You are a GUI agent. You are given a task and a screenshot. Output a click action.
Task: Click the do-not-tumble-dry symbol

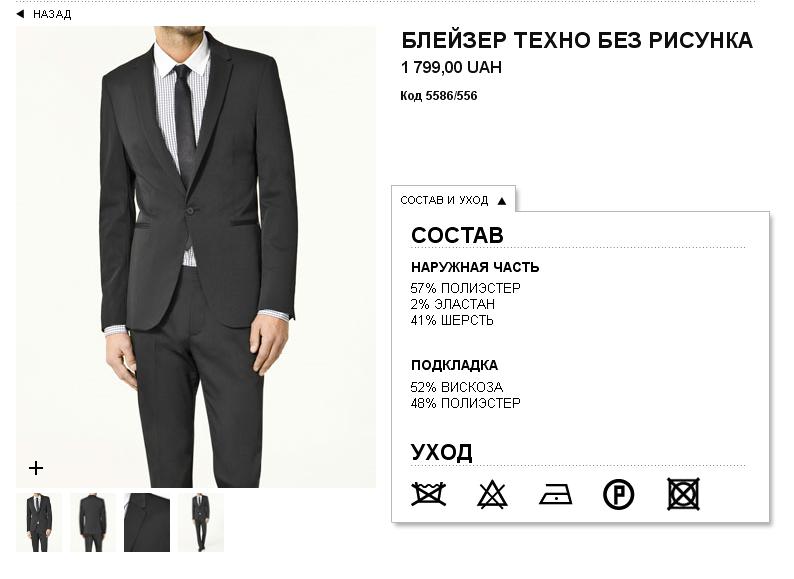pos(682,494)
